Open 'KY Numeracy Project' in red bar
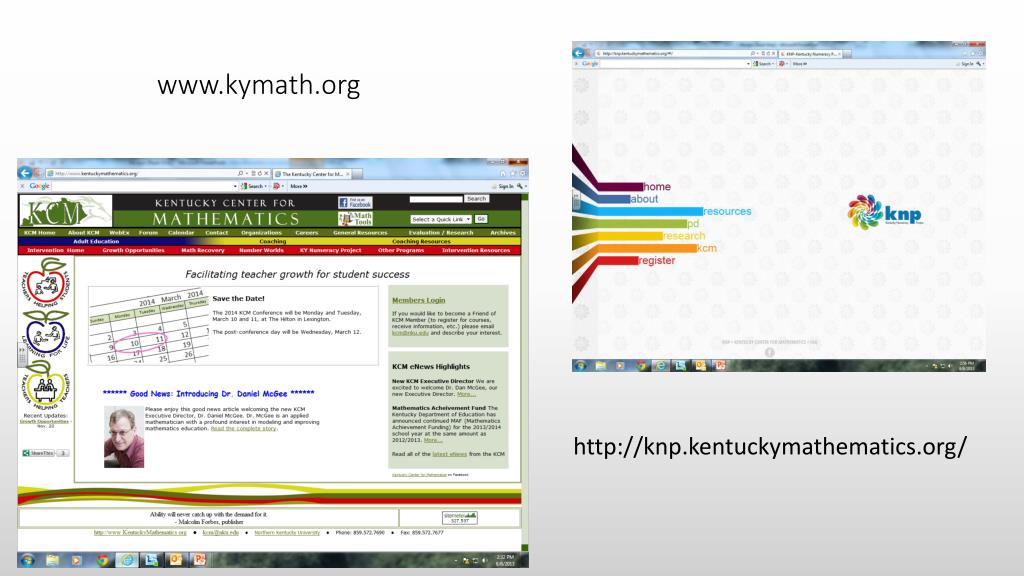The width and height of the screenshot is (1024, 576). coord(330,250)
